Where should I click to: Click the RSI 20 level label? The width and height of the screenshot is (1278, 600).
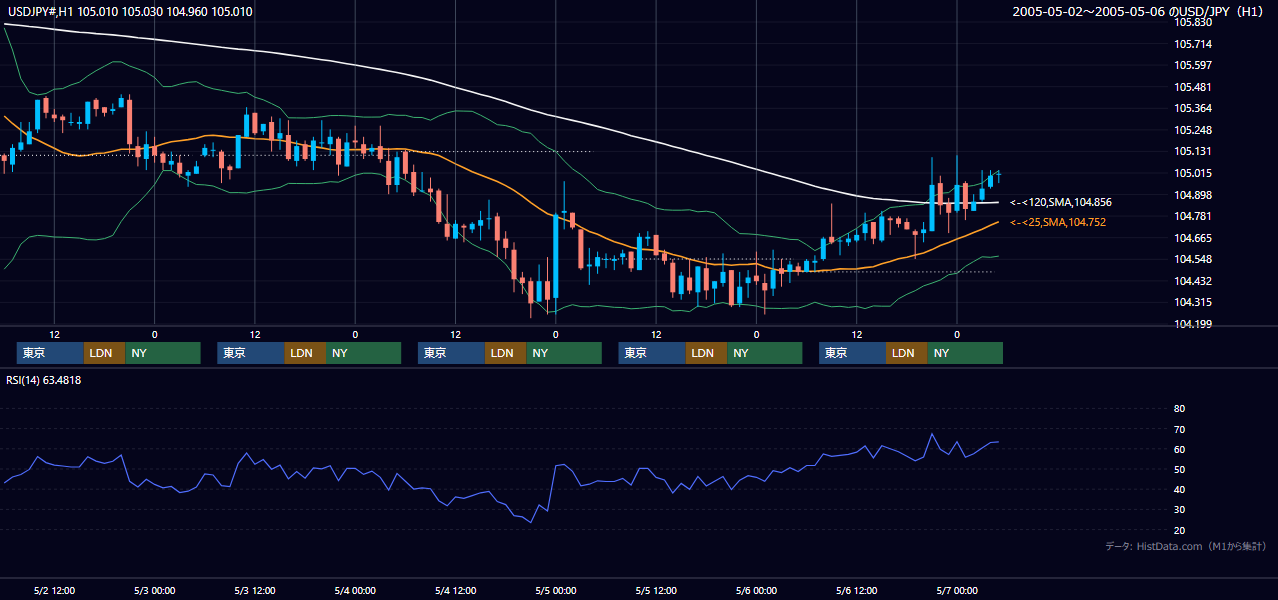tap(1179, 530)
